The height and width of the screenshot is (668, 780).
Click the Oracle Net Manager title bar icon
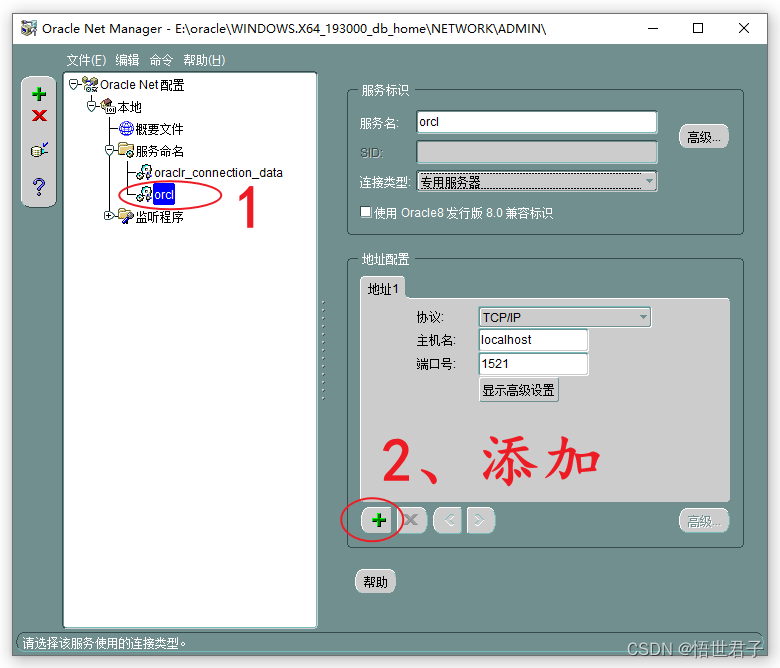pyautogui.click(x=28, y=28)
